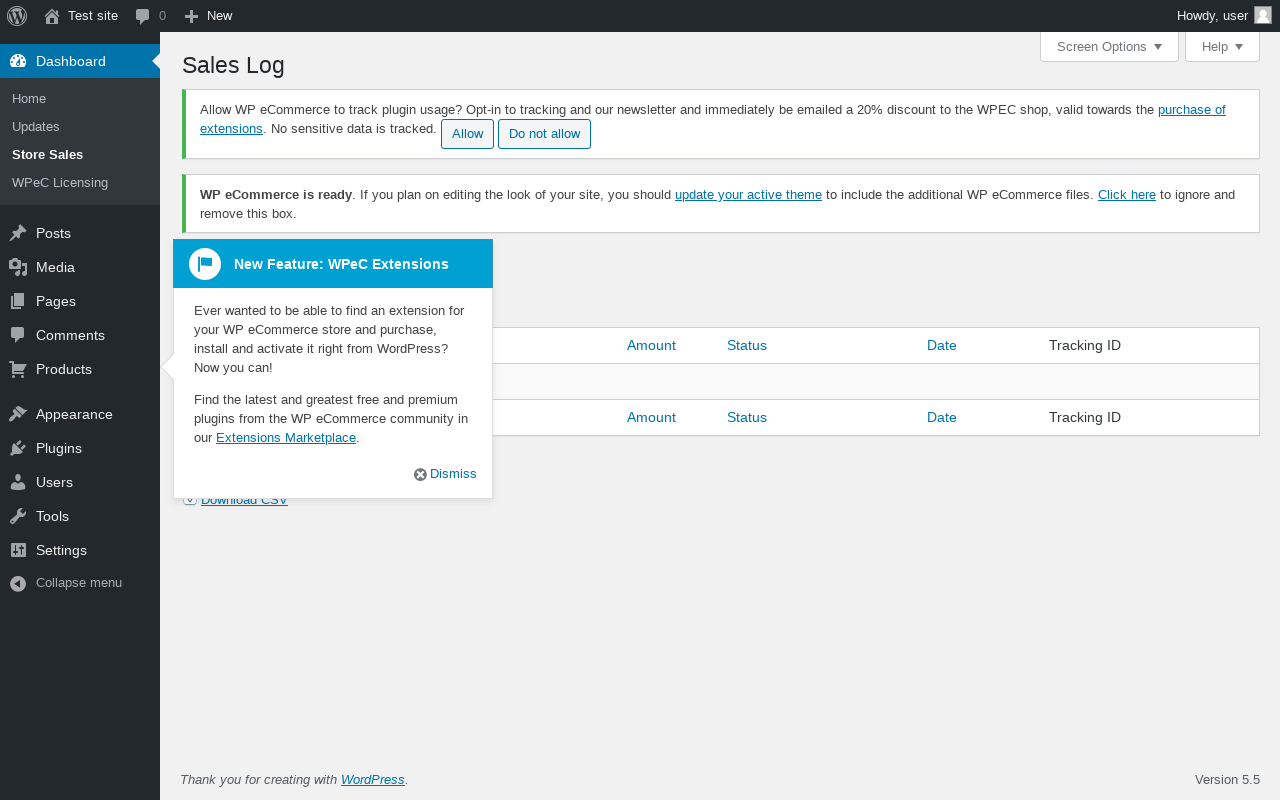Dismiss the WPeC Extensions feature popup

[446, 474]
